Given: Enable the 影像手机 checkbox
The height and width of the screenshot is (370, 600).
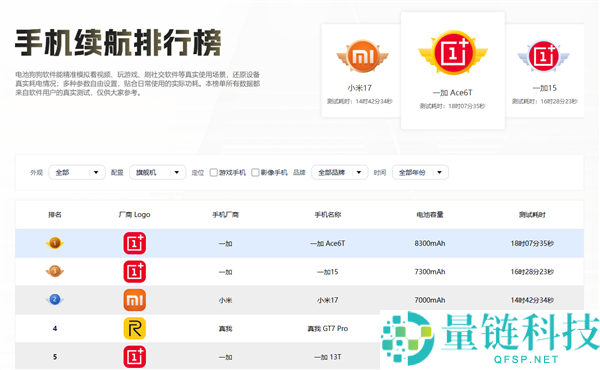Looking at the screenshot, I should pos(255,173).
